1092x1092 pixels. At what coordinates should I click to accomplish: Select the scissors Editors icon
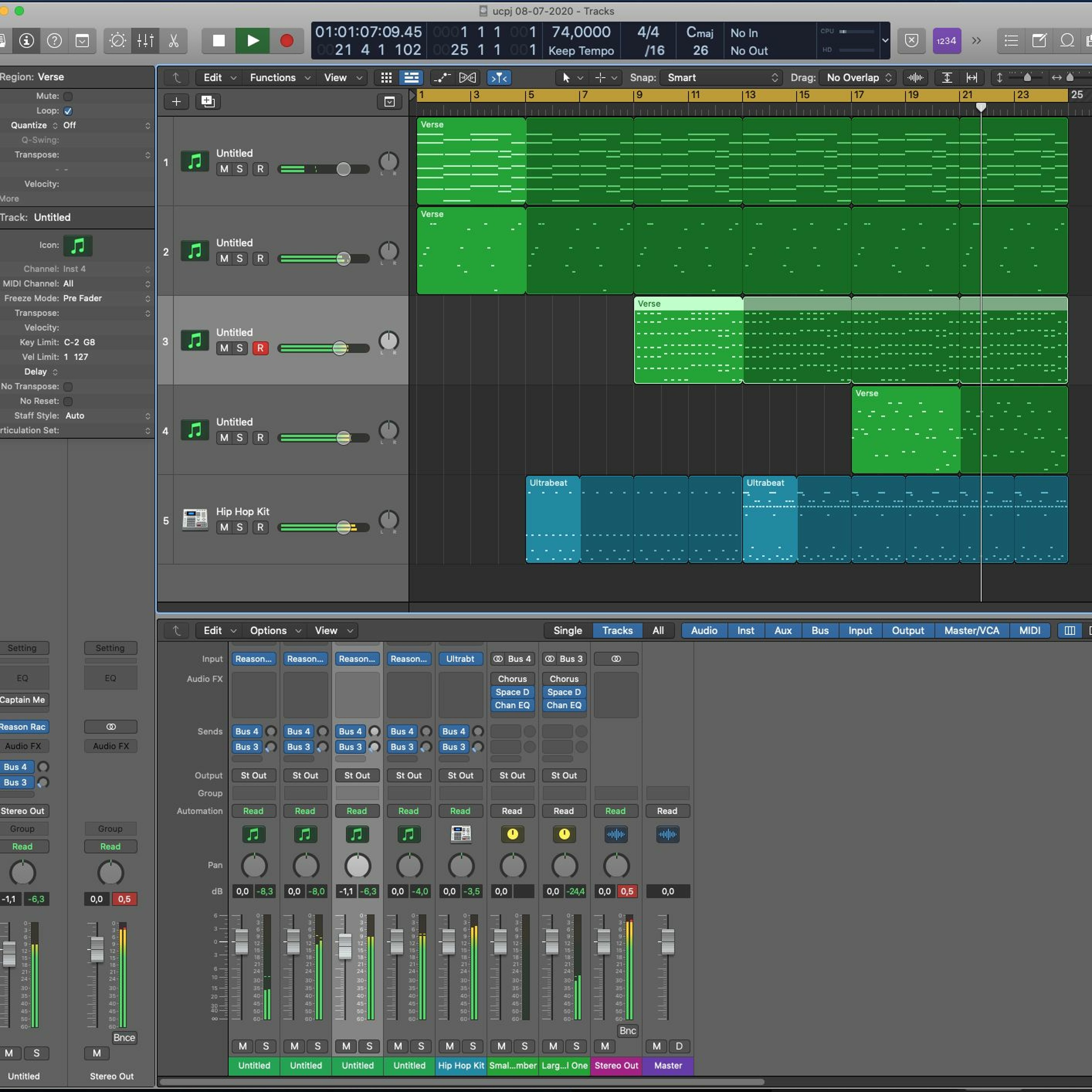click(174, 41)
